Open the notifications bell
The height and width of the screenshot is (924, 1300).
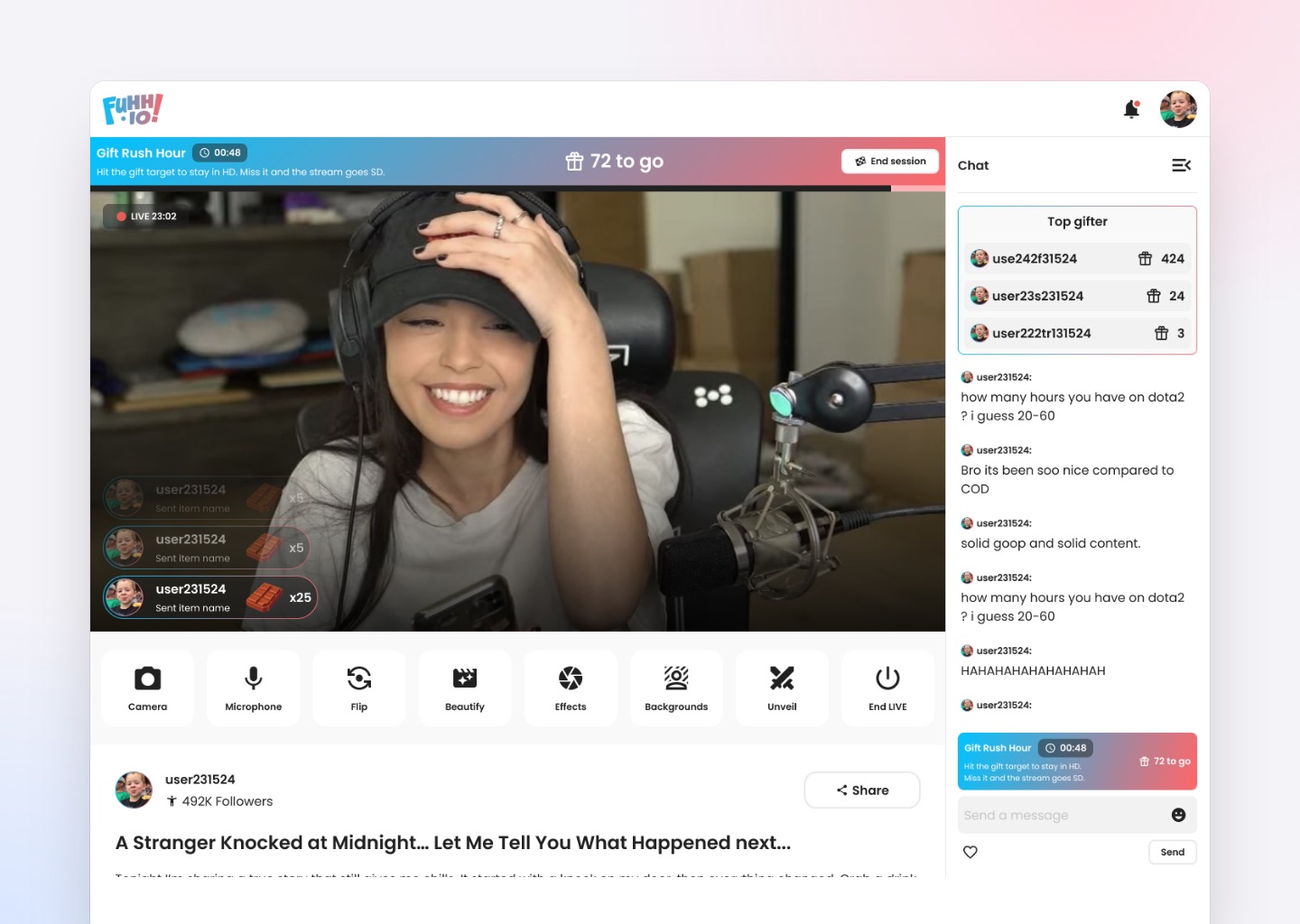1131,109
